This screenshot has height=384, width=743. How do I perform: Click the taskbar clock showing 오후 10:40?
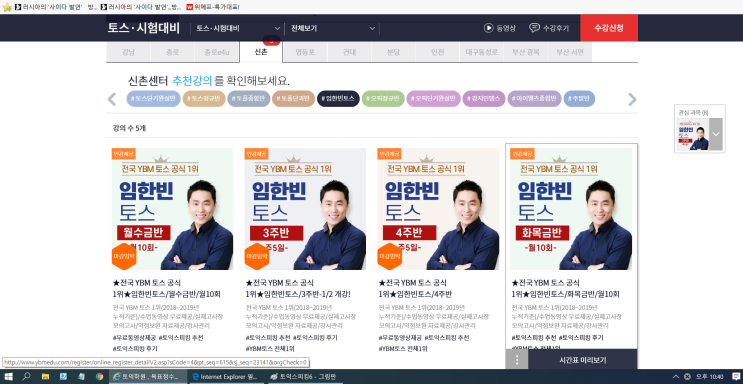[x=709, y=377]
